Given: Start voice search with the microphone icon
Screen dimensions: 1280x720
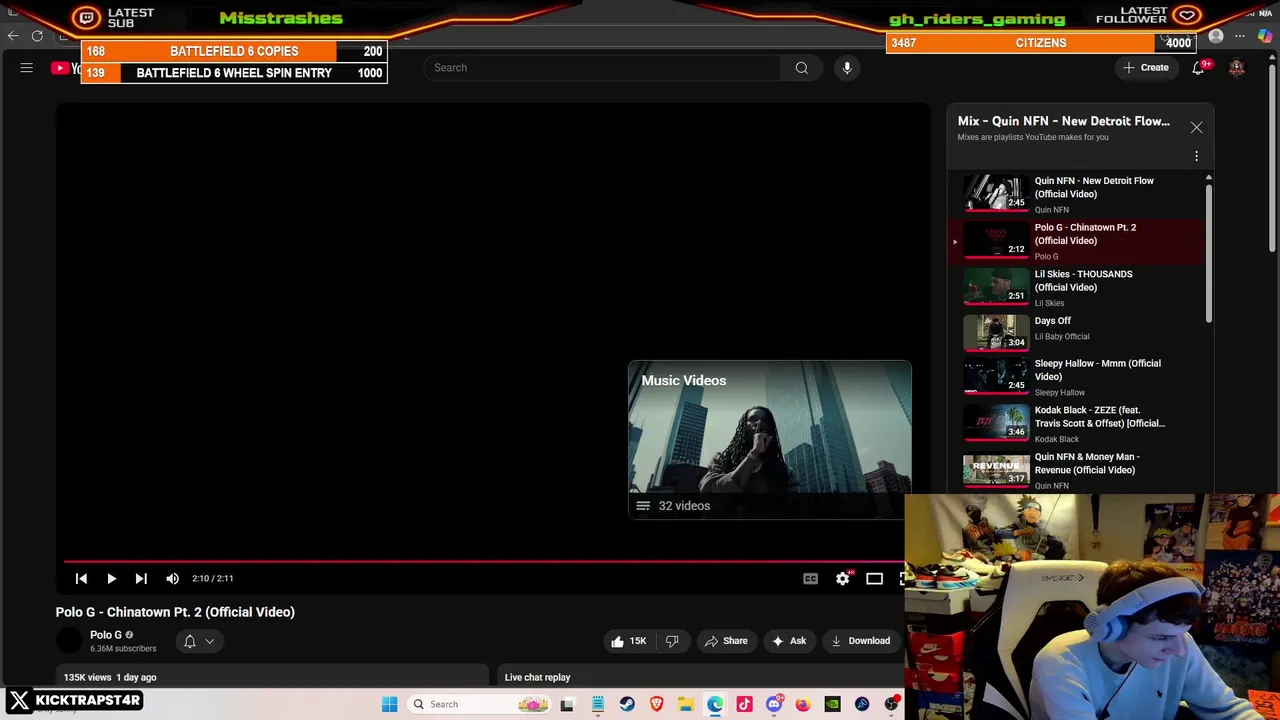Looking at the screenshot, I should [x=847, y=68].
